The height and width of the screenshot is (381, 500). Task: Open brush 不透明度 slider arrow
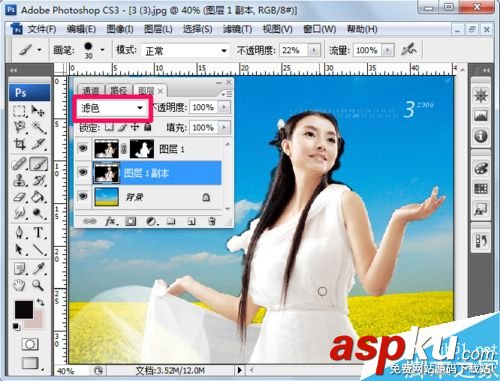(314, 50)
